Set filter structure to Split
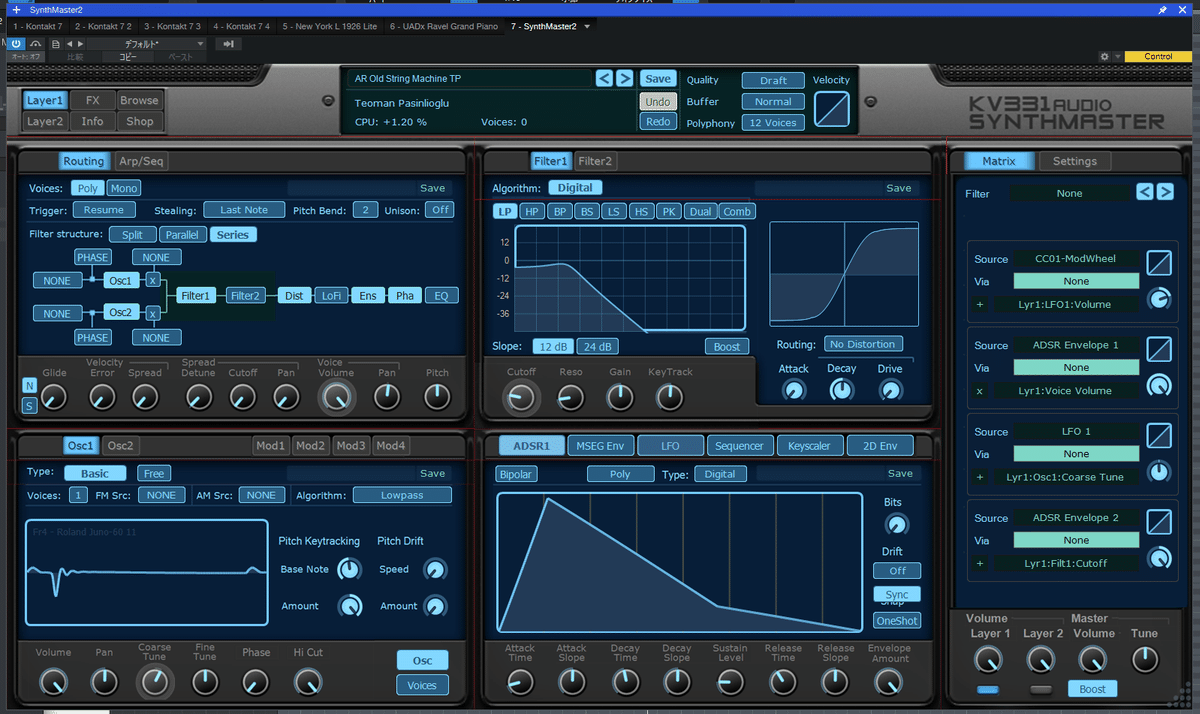Image resolution: width=1200 pixels, height=714 pixels. pos(132,235)
